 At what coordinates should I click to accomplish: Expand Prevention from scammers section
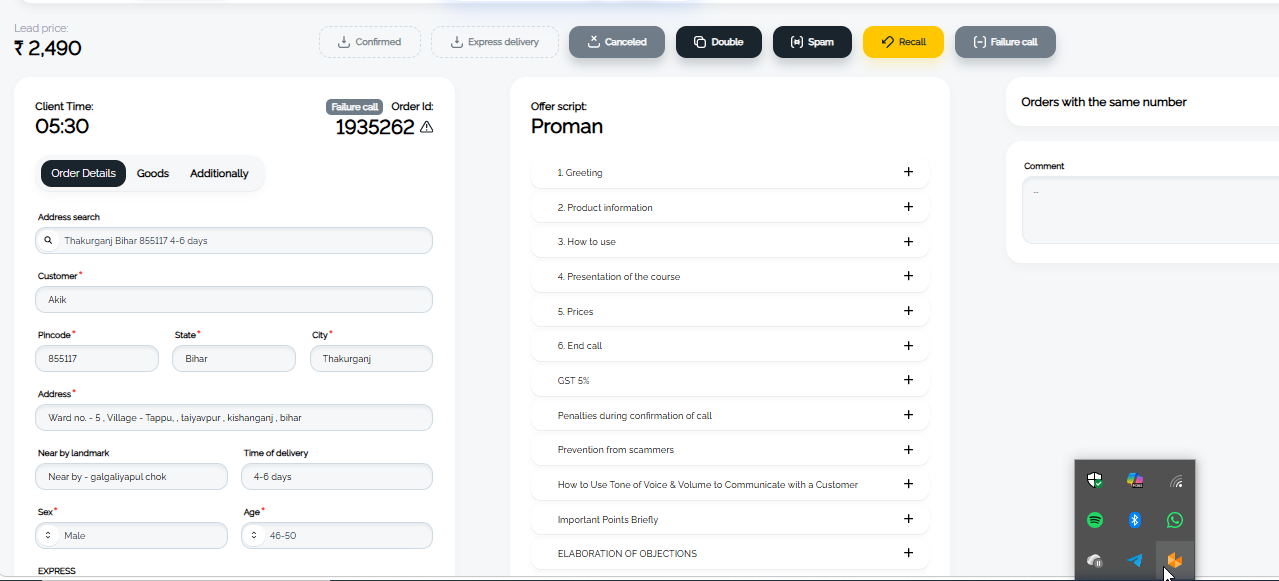[x=730, y=450]
